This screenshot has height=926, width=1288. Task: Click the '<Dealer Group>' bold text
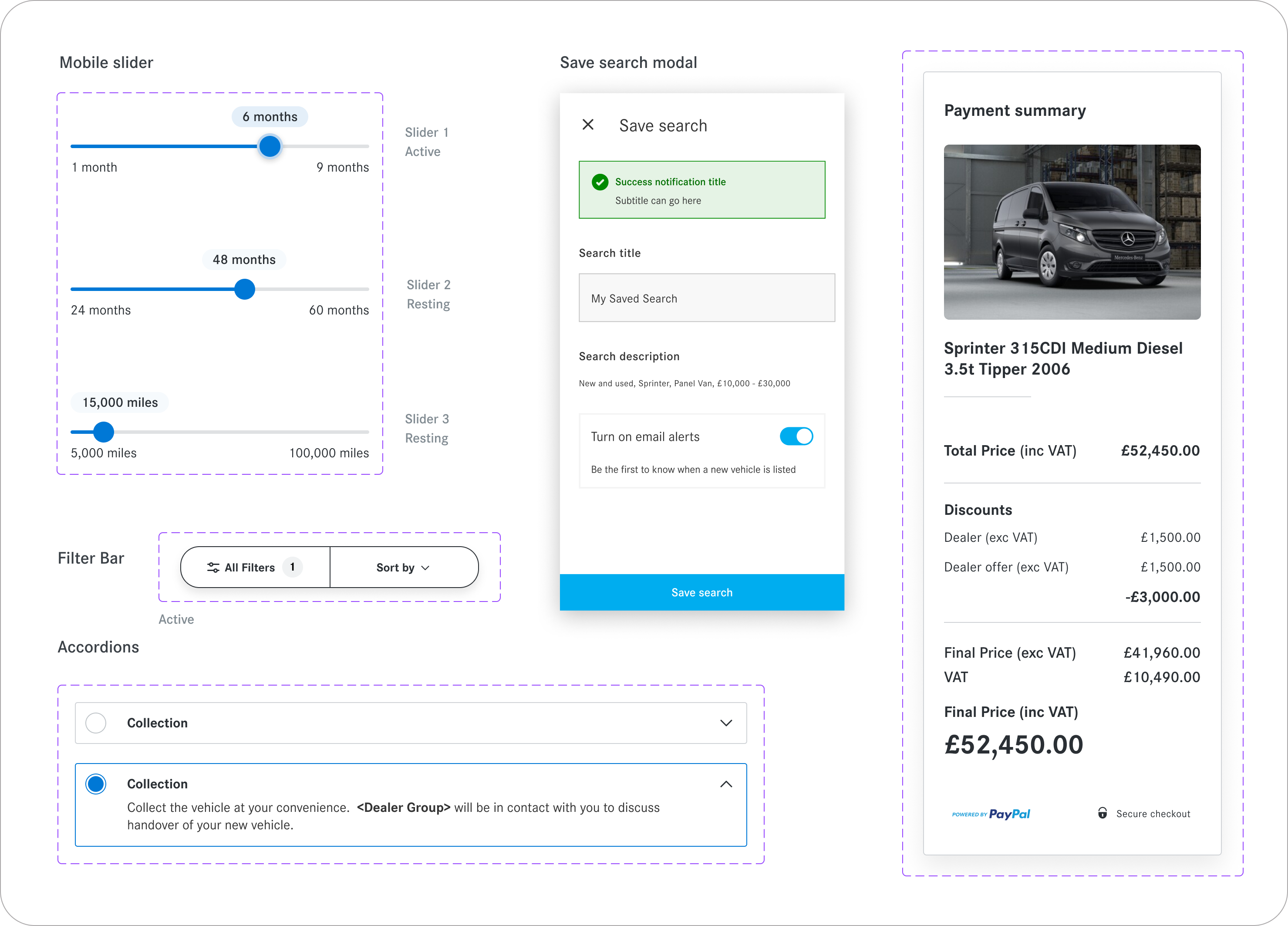pos(403,807)
